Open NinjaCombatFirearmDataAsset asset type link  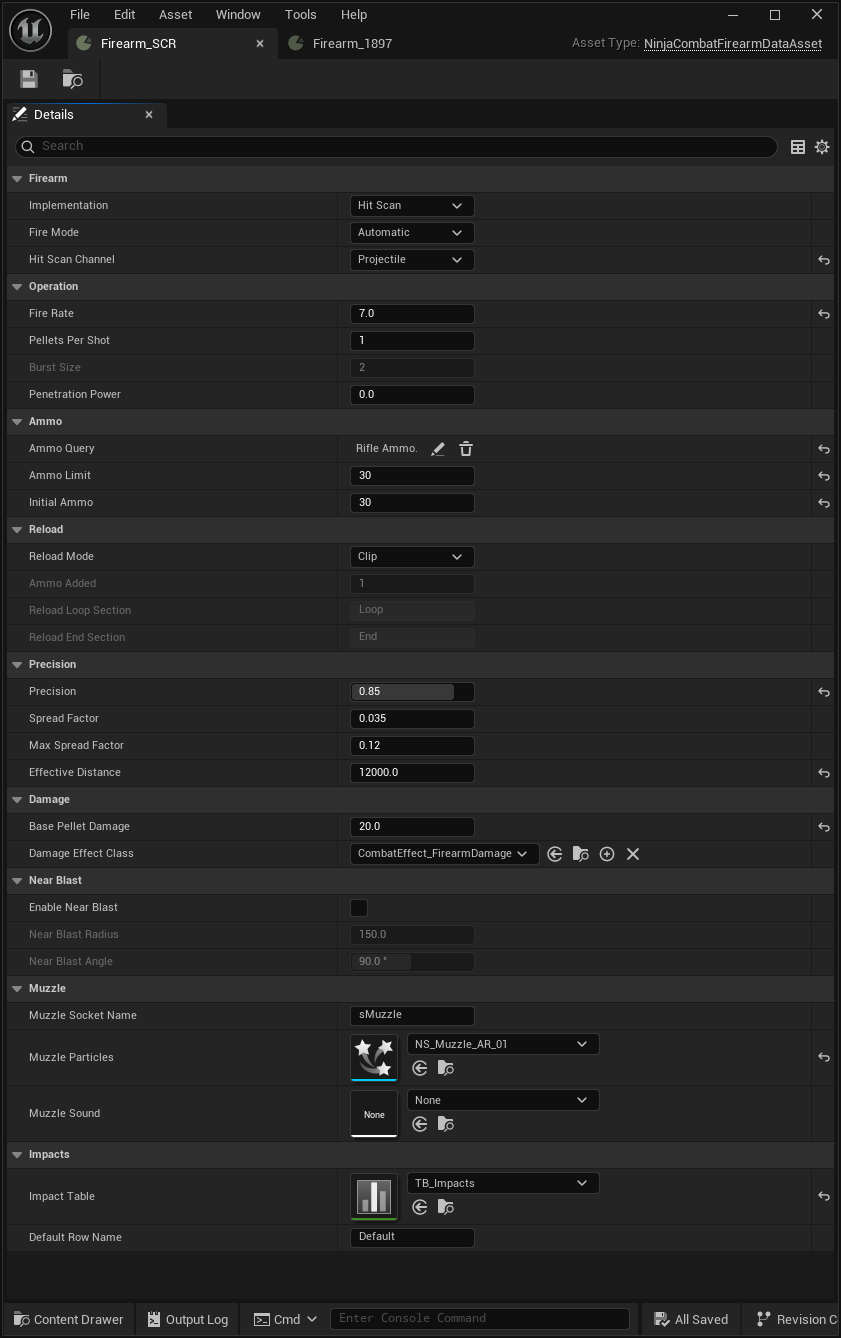[733, 44]
